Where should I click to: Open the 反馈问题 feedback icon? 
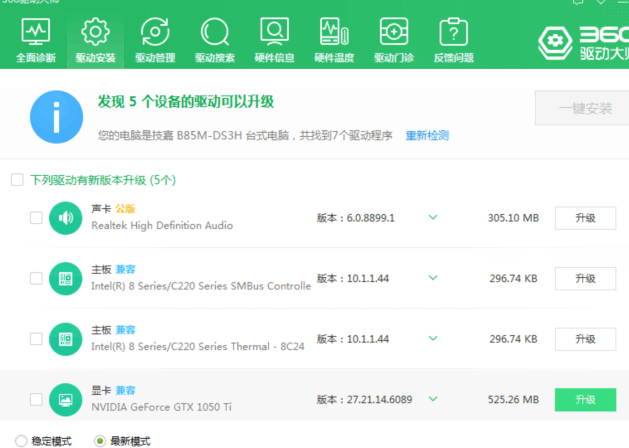tap(454, 31)
